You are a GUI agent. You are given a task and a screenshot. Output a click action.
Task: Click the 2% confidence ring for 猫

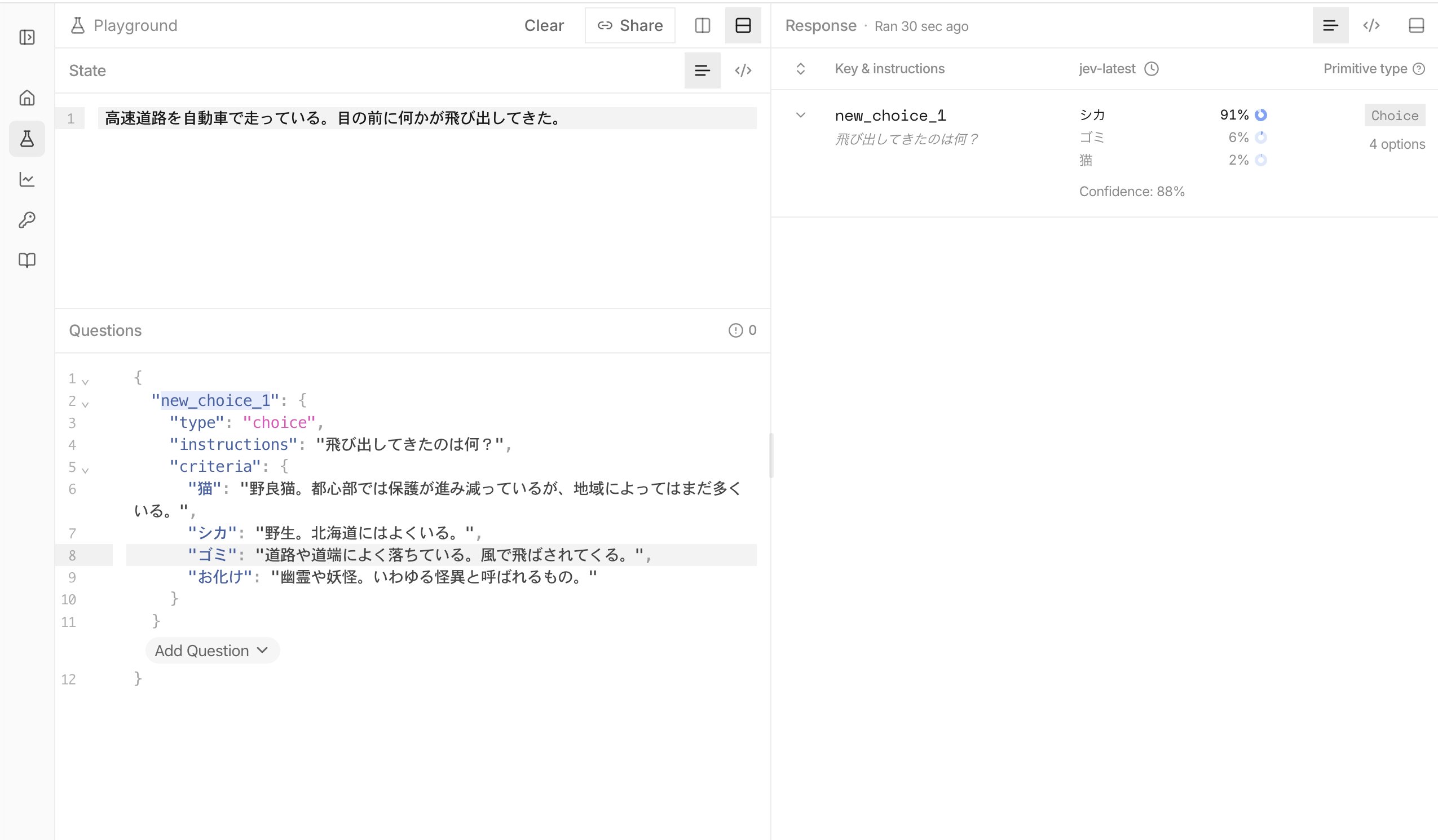coord(1260,160)
